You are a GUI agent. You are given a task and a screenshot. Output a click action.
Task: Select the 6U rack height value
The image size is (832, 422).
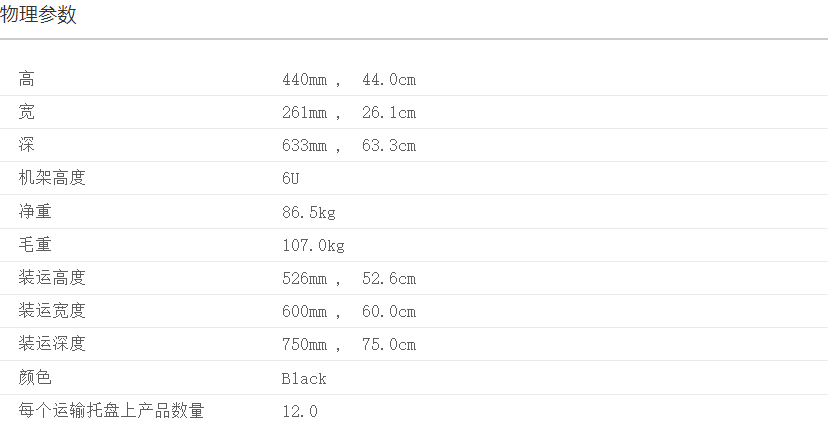291,179
